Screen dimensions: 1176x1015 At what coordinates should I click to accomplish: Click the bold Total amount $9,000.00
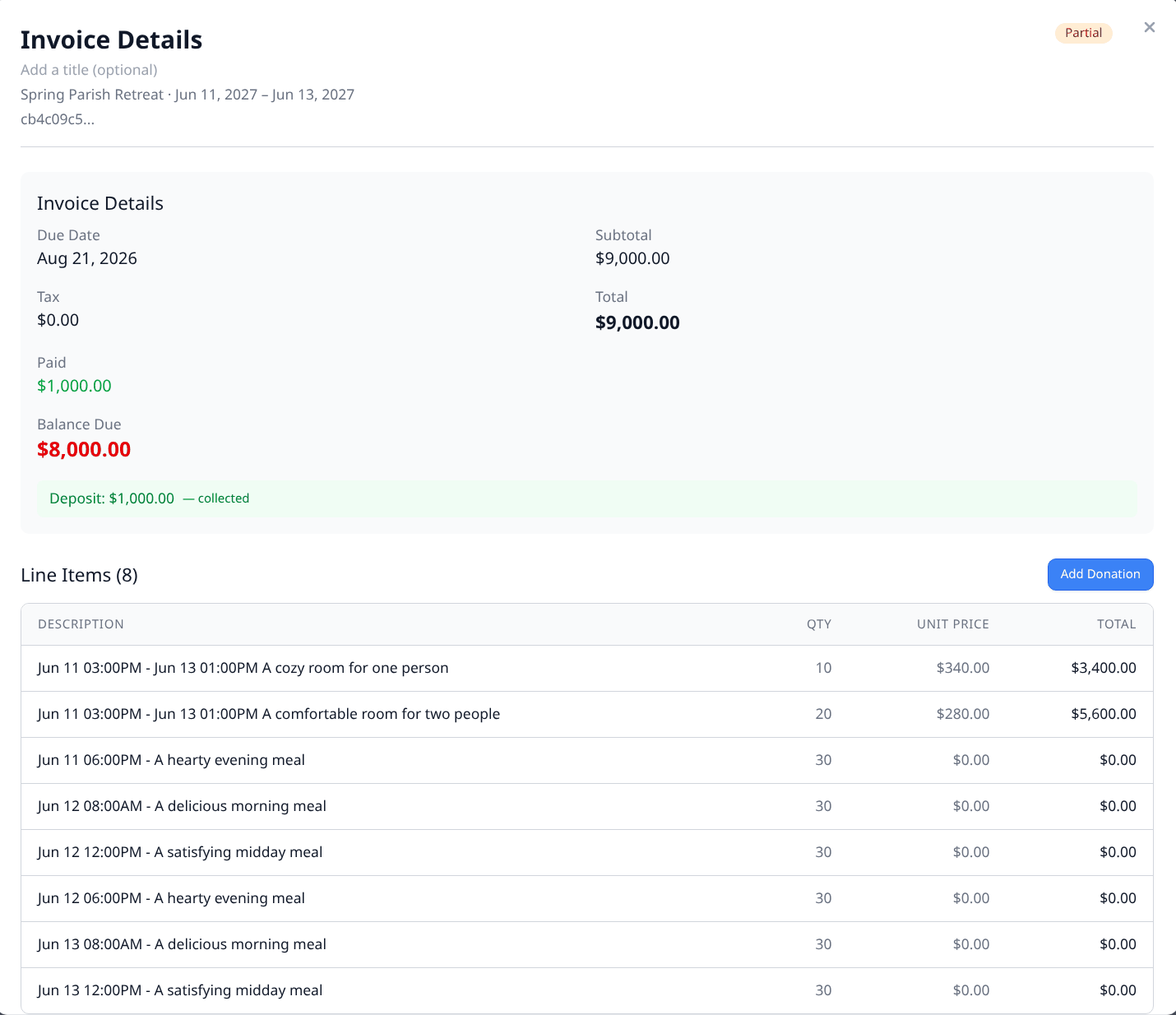tap(637, 322)
